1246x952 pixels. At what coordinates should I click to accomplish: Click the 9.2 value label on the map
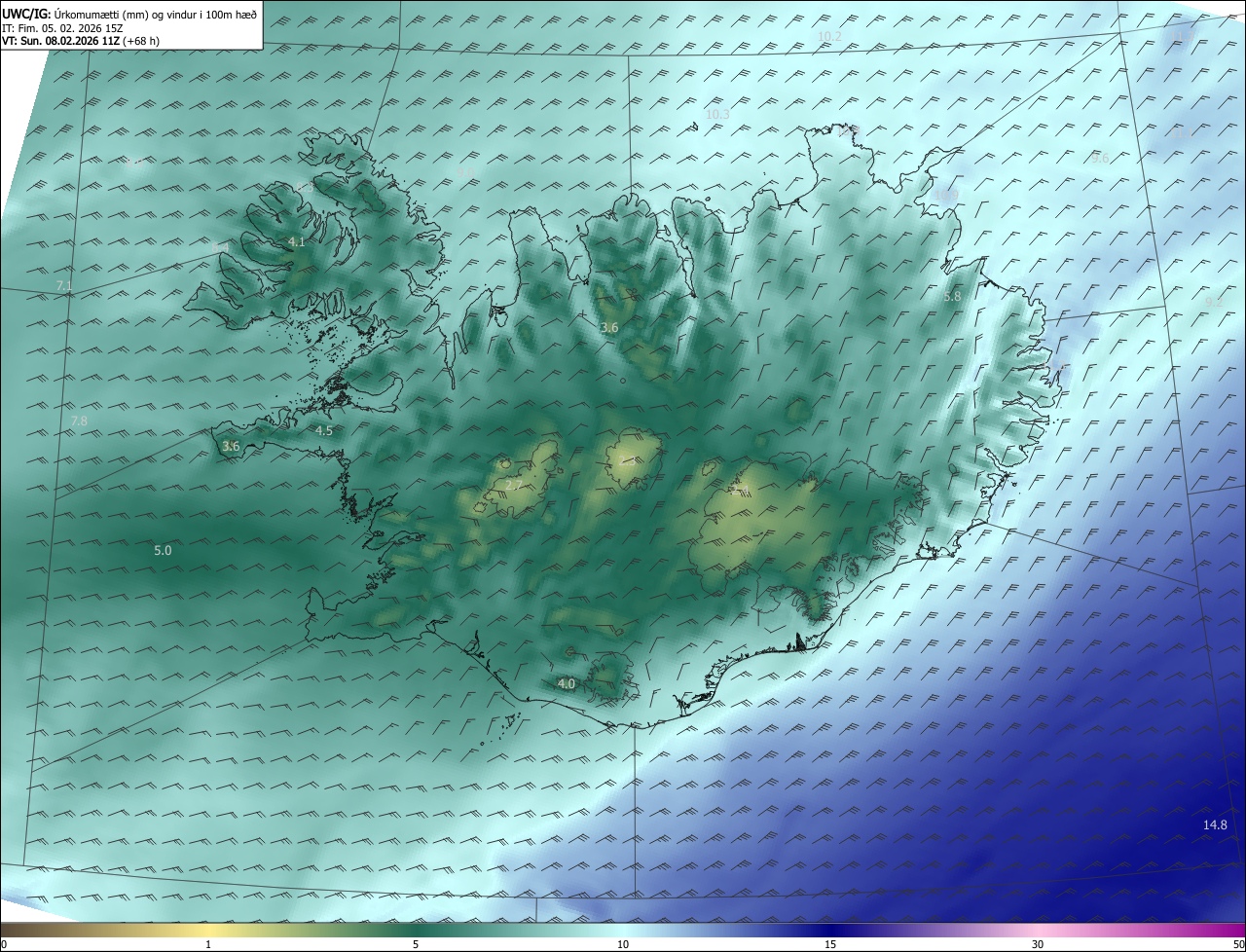1214,303
